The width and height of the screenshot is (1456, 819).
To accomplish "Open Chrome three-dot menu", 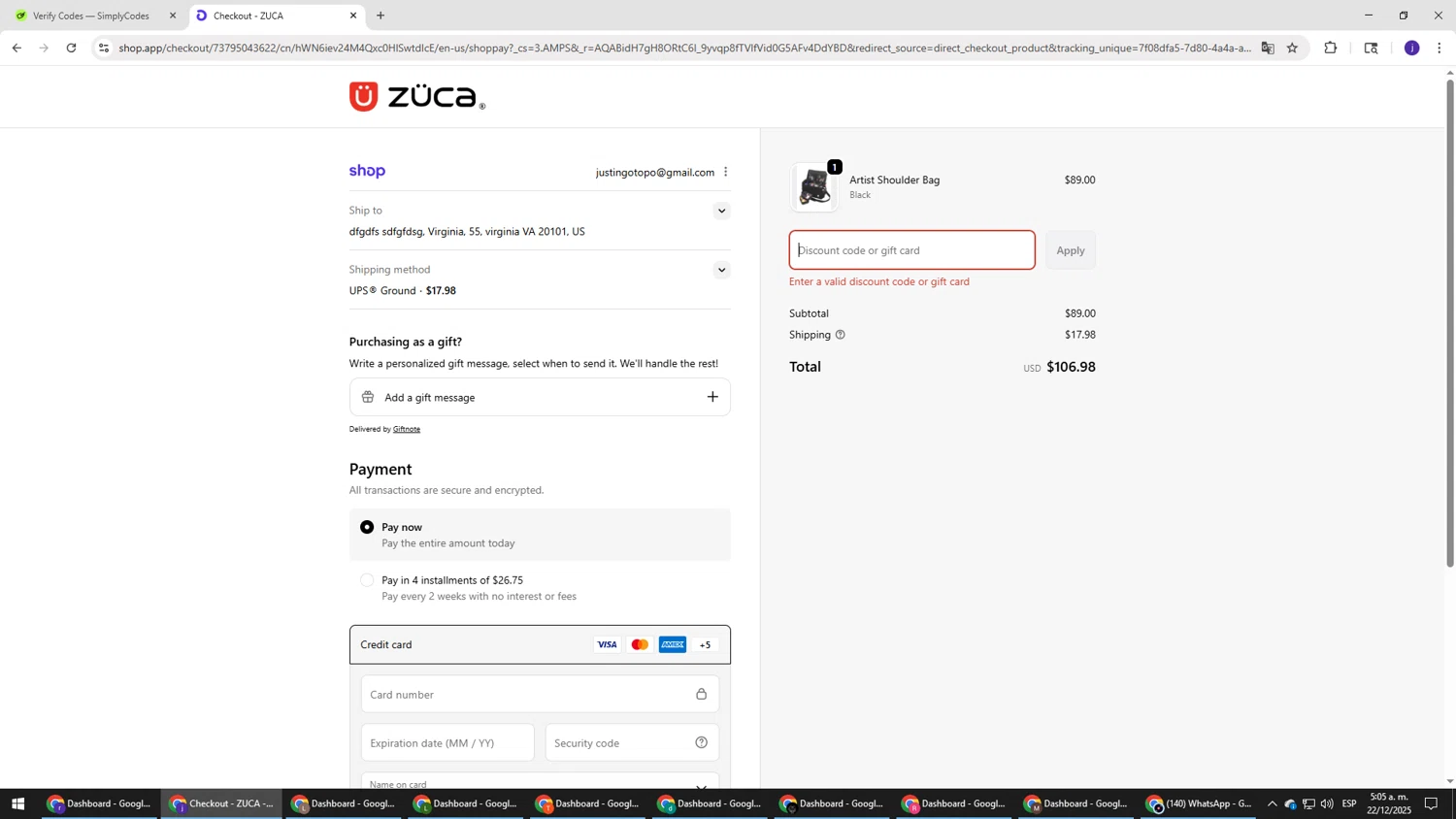I will [x=1439, y=48].
